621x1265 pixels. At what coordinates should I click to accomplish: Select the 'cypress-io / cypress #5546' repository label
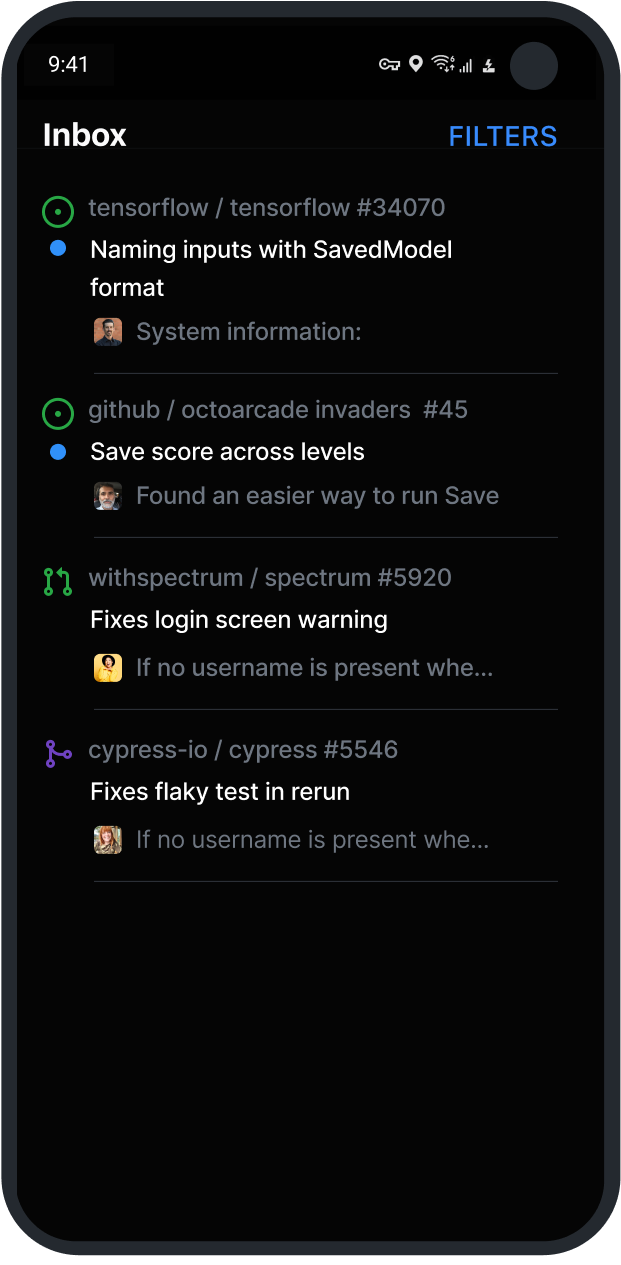coord(243,750)
